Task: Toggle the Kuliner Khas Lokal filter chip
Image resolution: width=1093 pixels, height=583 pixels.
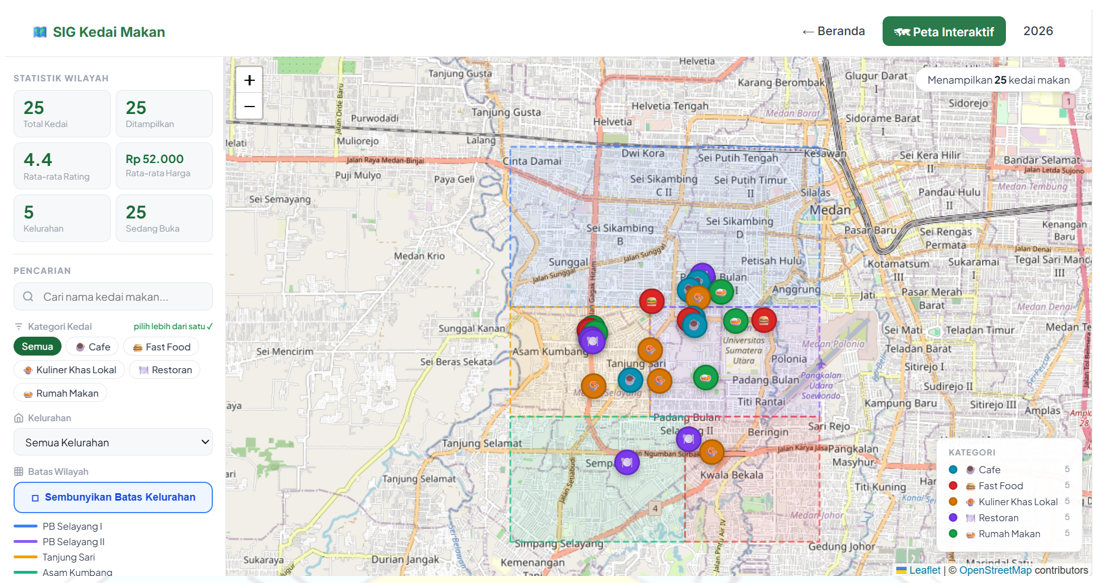Action: [69, 370]
